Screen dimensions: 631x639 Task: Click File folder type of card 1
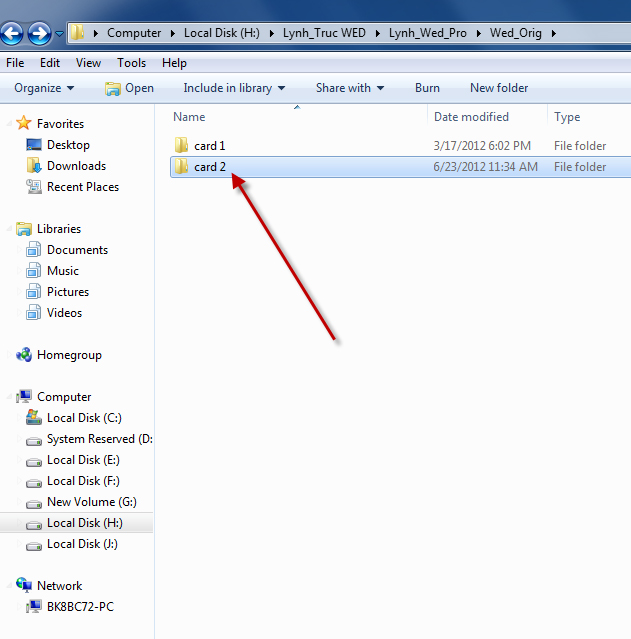pyautogui.click(x=580, y=146)
